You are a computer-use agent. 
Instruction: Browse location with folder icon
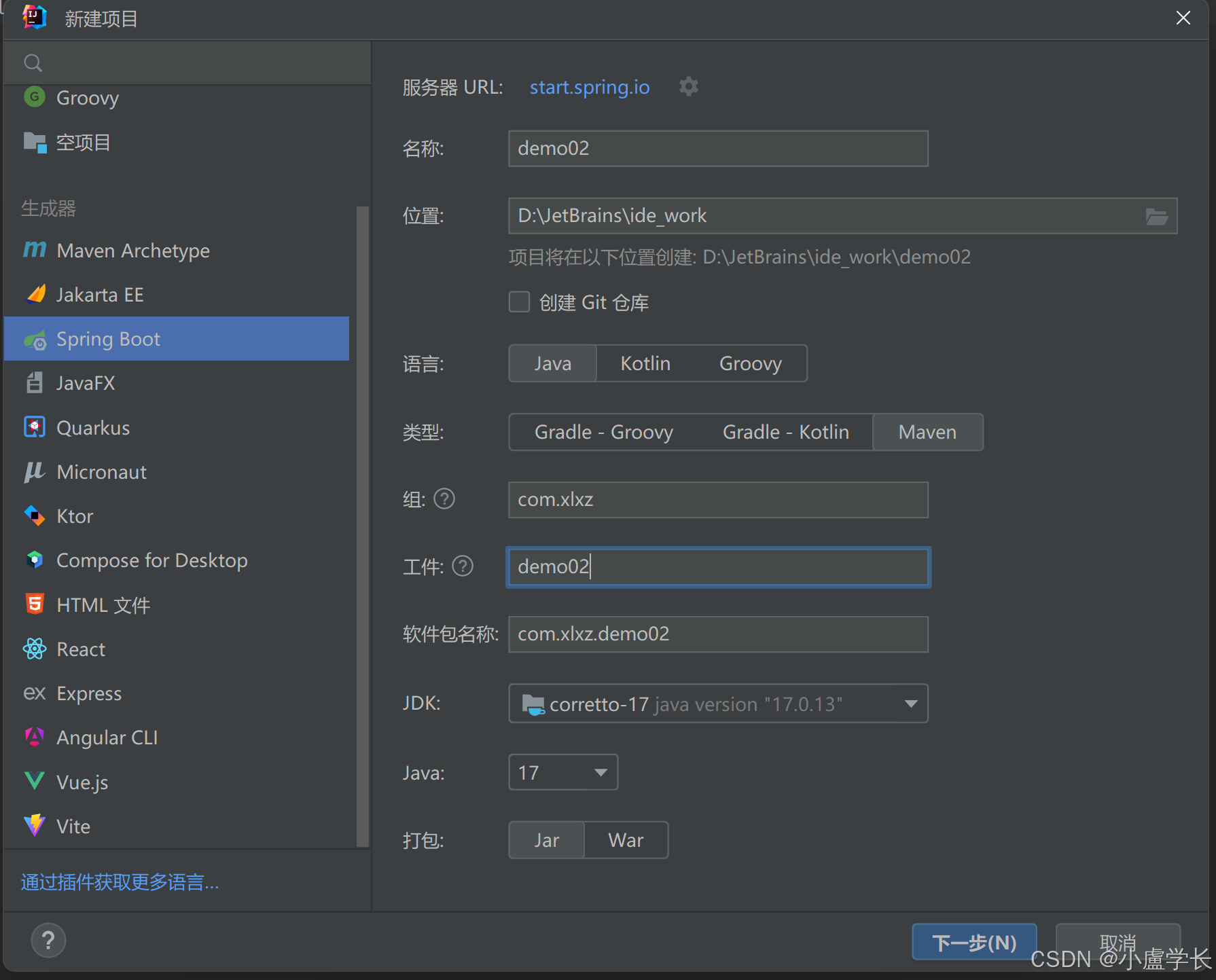1156,216
